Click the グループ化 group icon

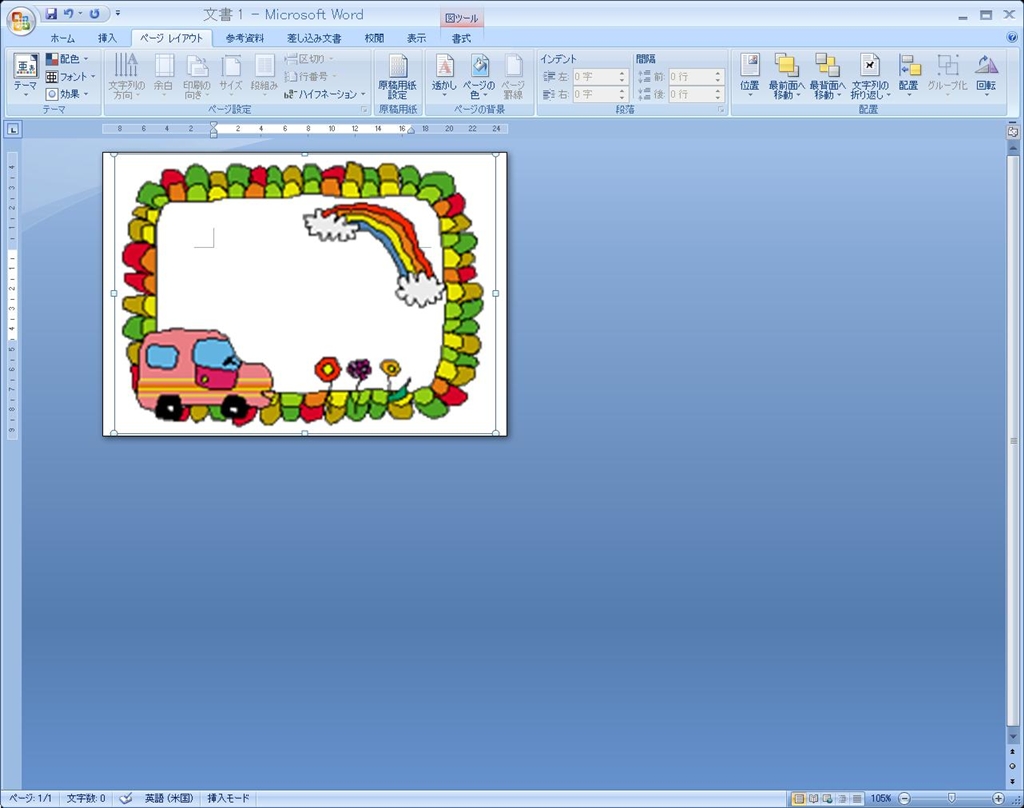coord(947,75)
